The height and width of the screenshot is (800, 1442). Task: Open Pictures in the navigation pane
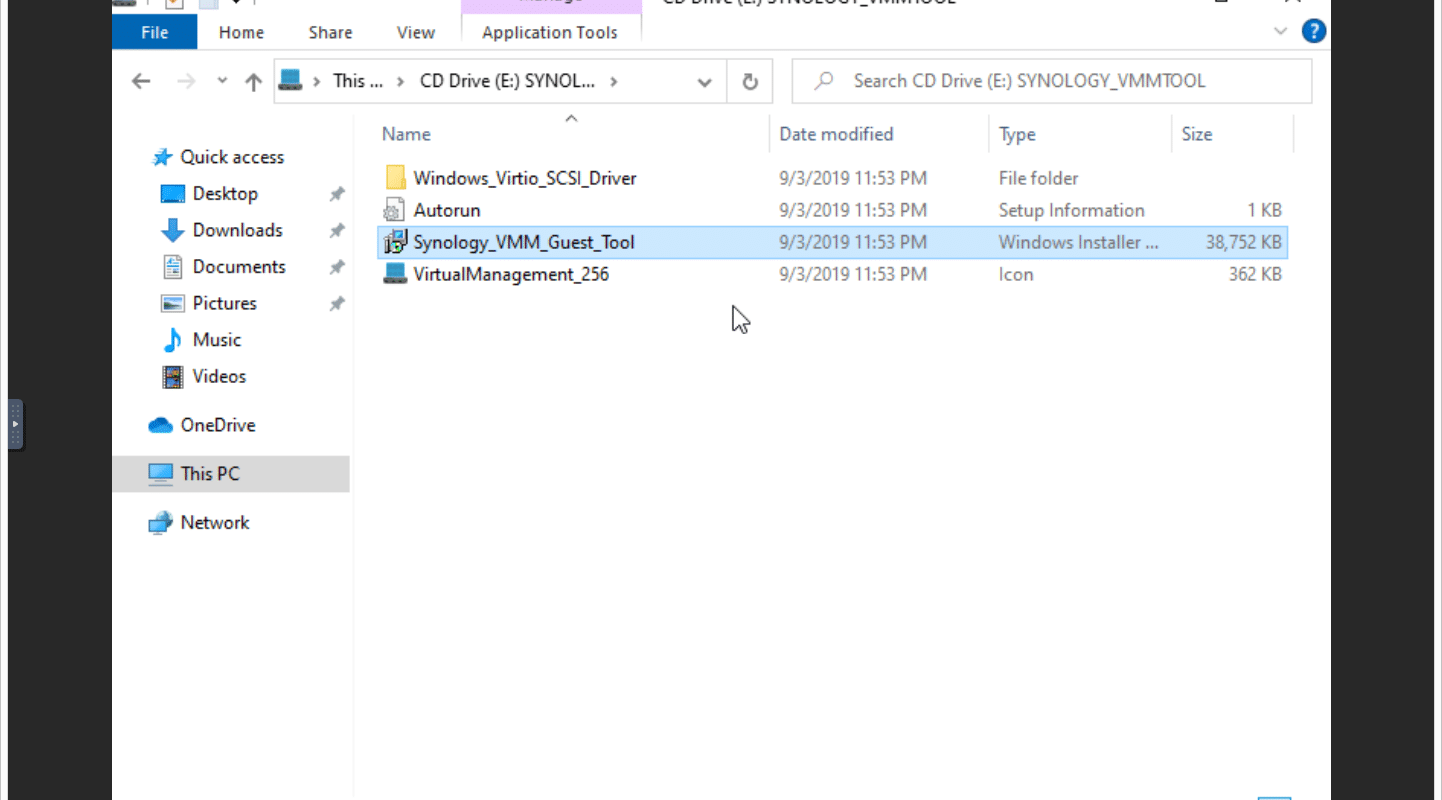224,303
